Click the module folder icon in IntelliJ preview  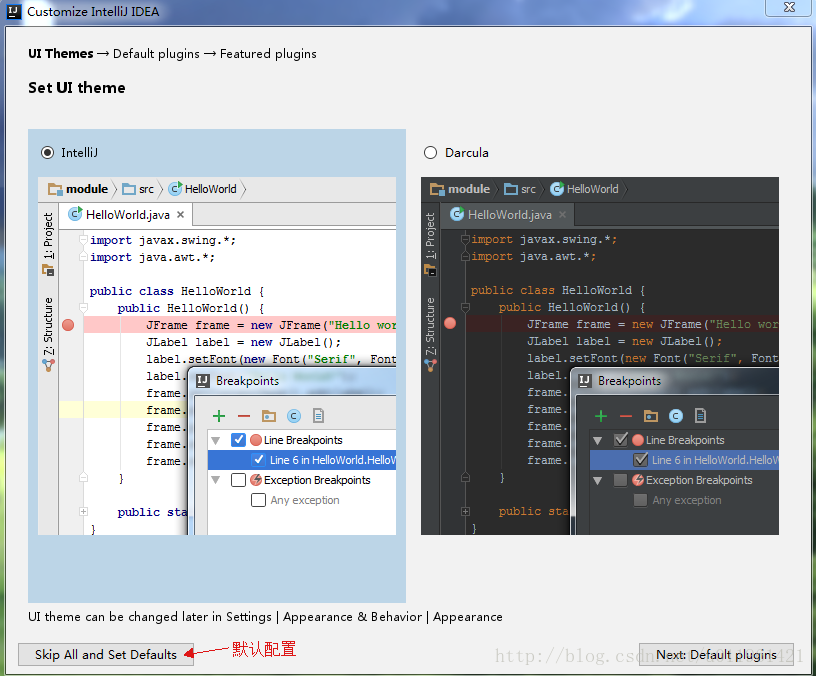(55, 189)
